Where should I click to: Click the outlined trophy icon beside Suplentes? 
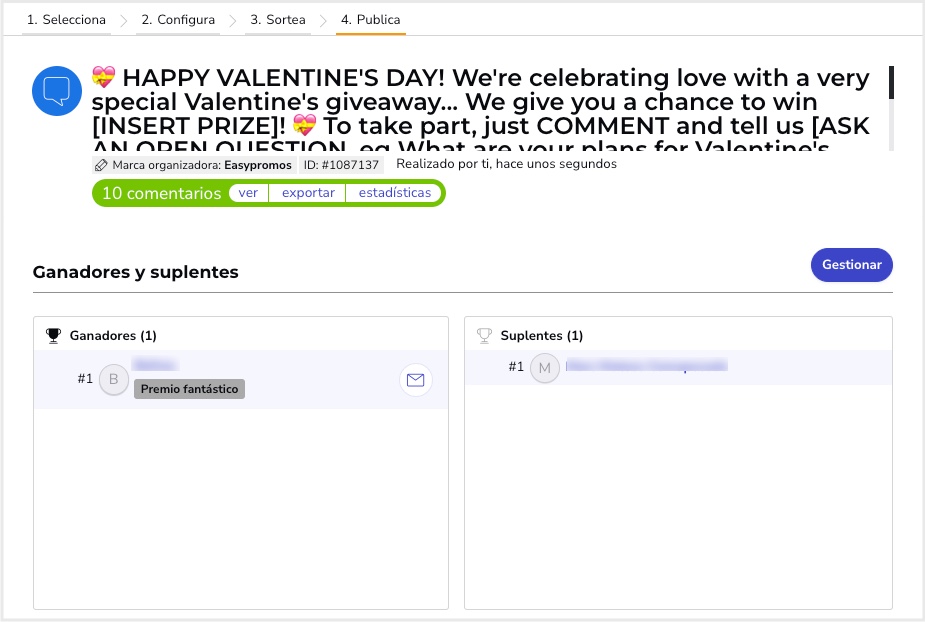click(484, 336)
